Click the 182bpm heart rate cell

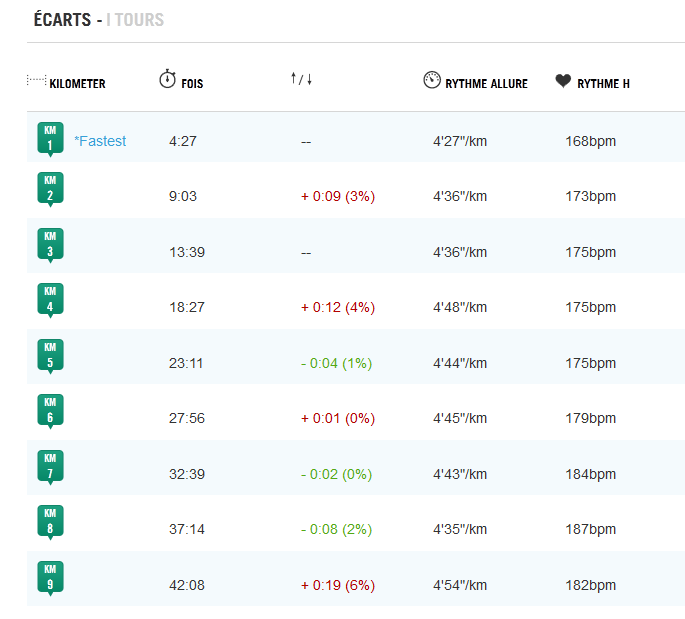[591, 585]
